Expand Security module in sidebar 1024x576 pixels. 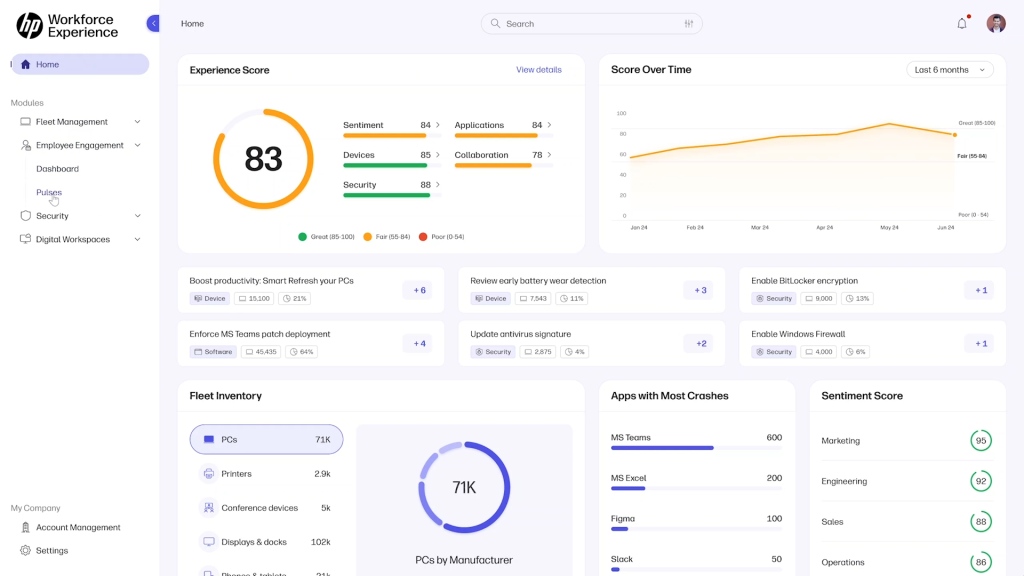pos(137,216)
